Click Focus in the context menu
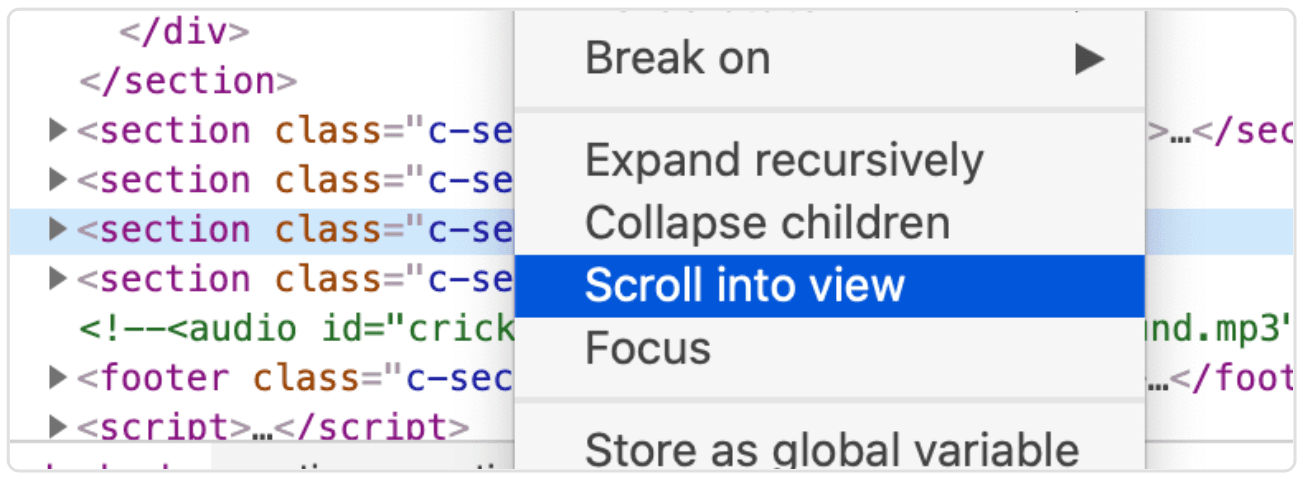Image resolution: width=1310 pixels, height=484 pixels. (x=648, y=349)
